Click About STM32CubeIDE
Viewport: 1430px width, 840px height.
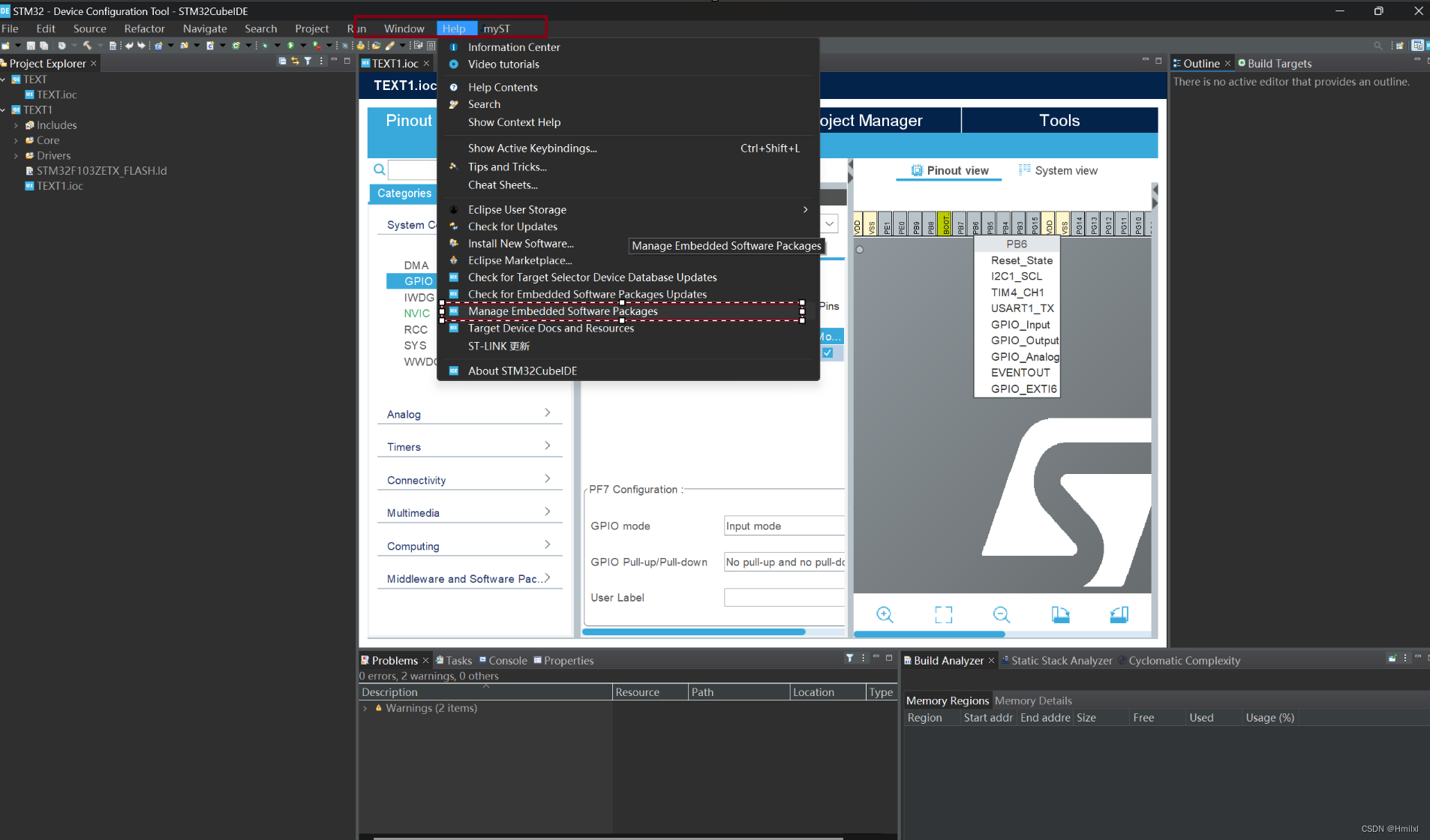click(x=628, y=370)
